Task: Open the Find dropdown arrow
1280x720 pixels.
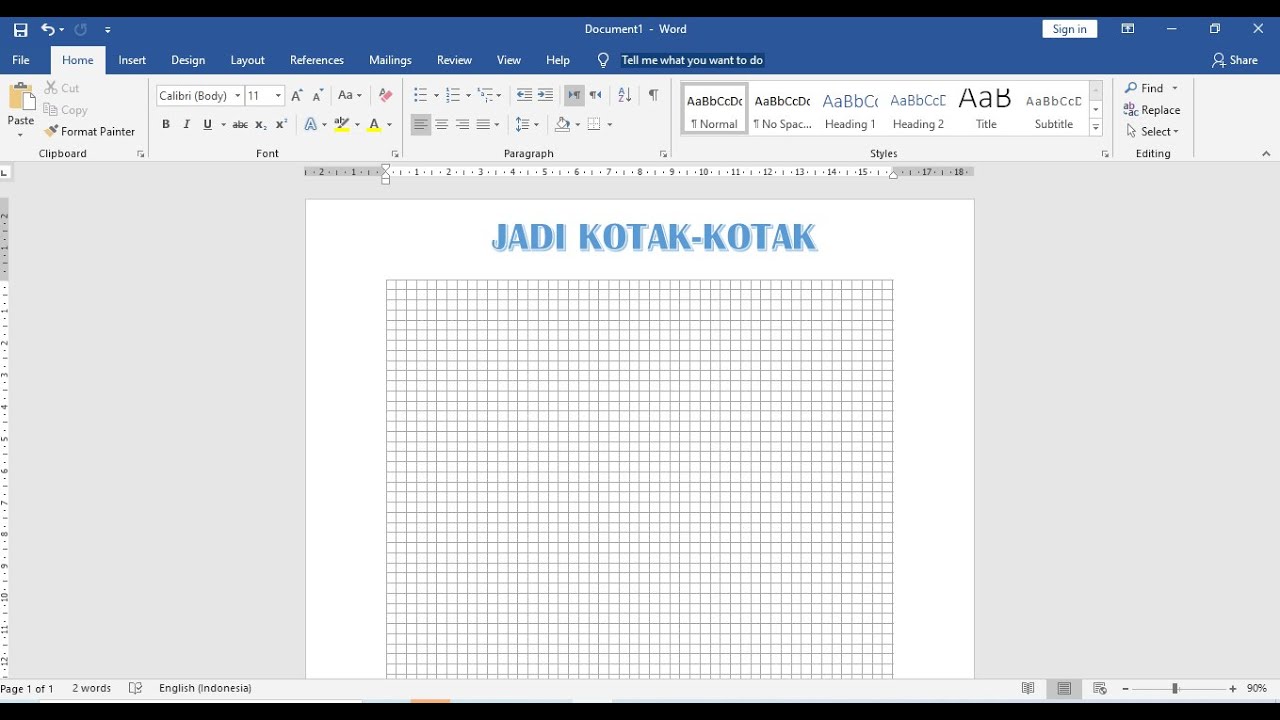Action: click(1175, 88)
